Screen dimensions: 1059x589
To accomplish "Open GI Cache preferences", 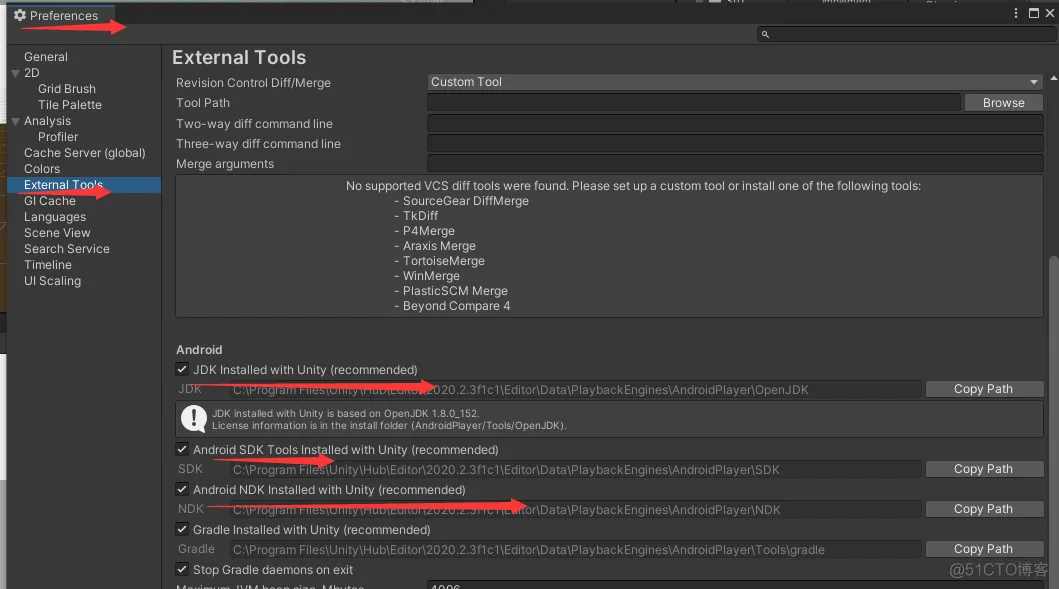I will (50, 201).
